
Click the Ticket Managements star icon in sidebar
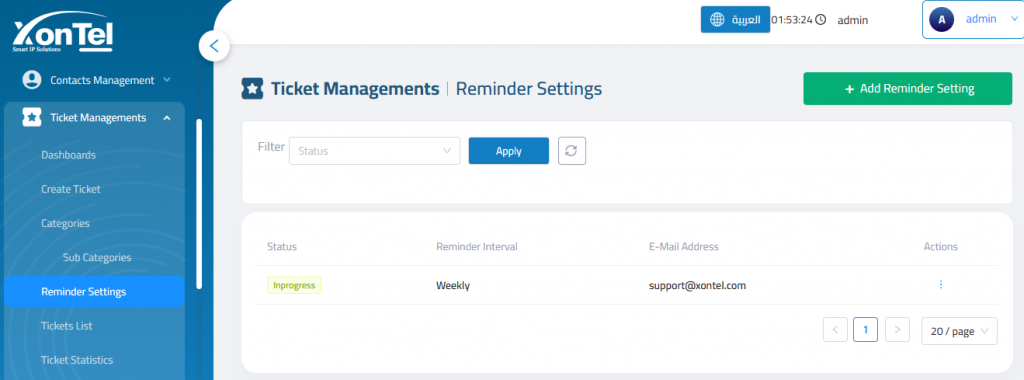point(31,118)
